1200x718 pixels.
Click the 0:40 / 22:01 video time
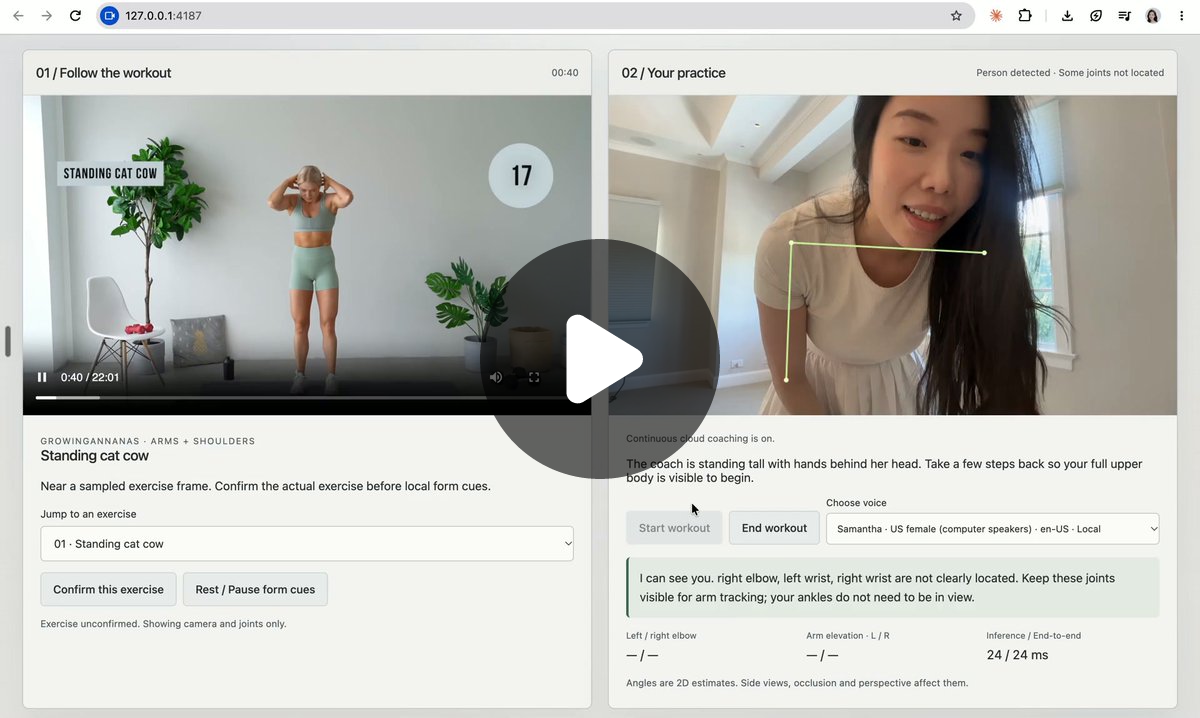pos(90,377)
